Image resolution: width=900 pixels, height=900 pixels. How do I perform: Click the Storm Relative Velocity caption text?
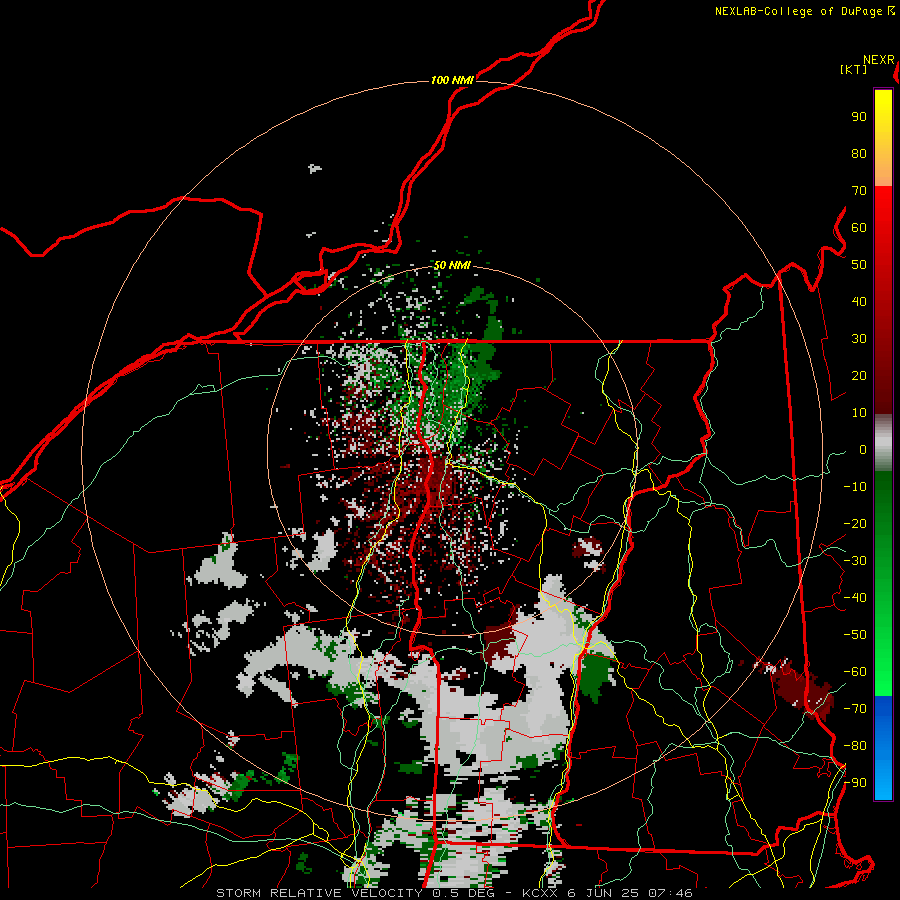(x=454, y=893)
